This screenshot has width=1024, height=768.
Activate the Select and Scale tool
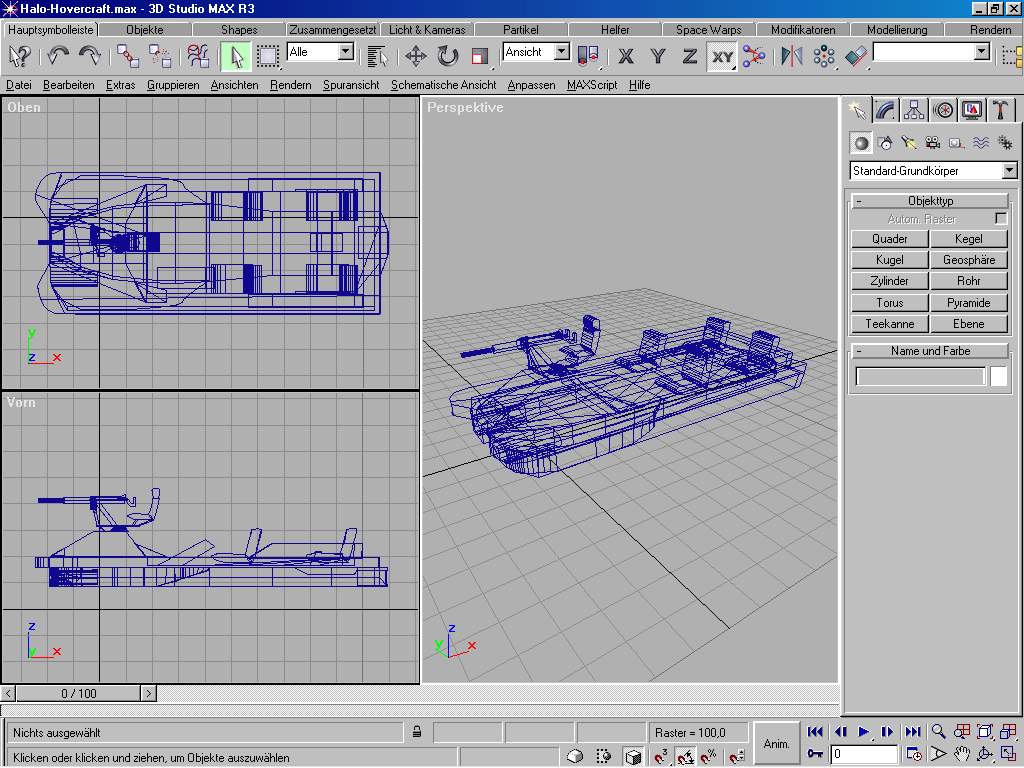(479, 56)
